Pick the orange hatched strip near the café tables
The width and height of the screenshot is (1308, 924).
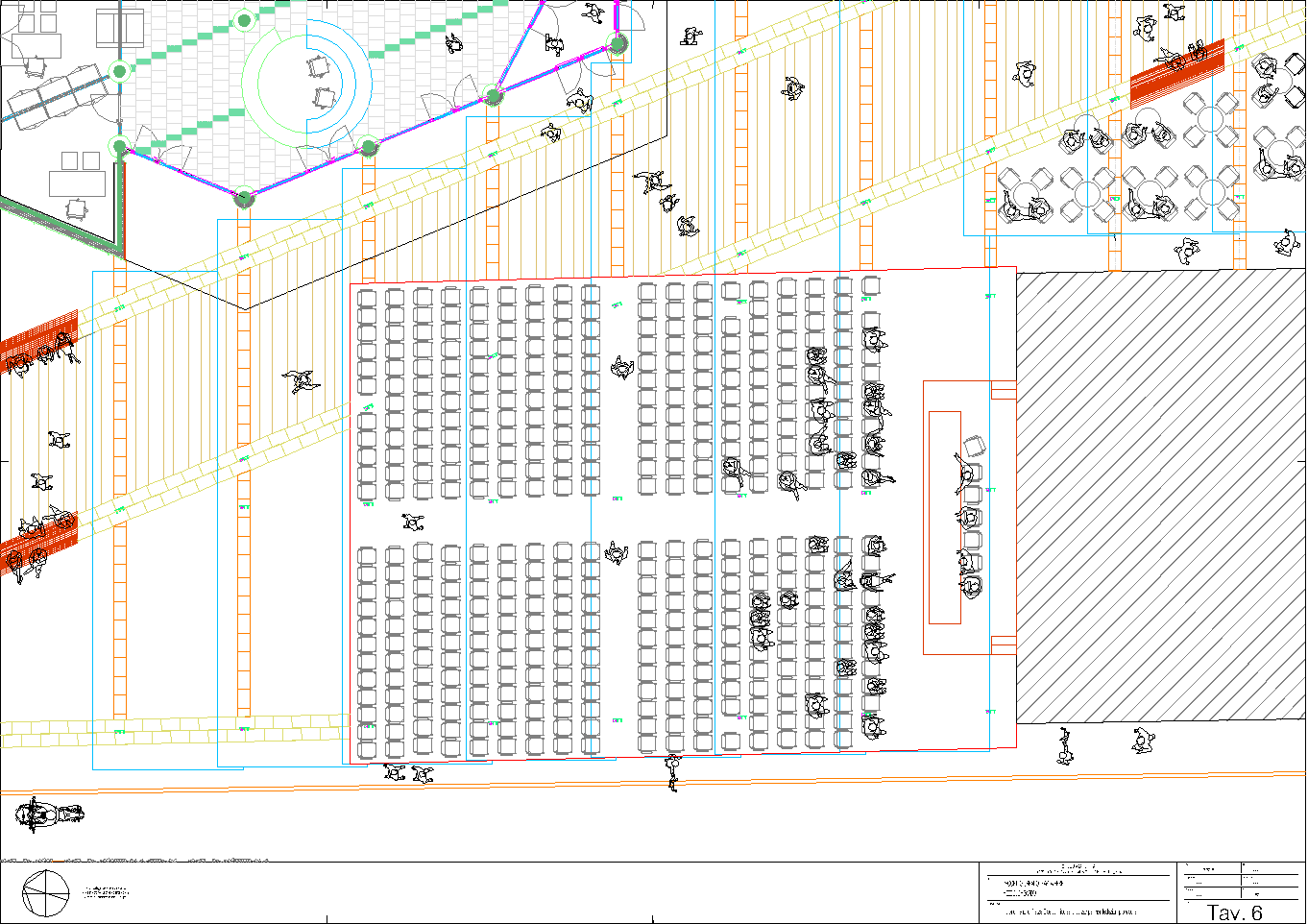(x=1175, y=73)
